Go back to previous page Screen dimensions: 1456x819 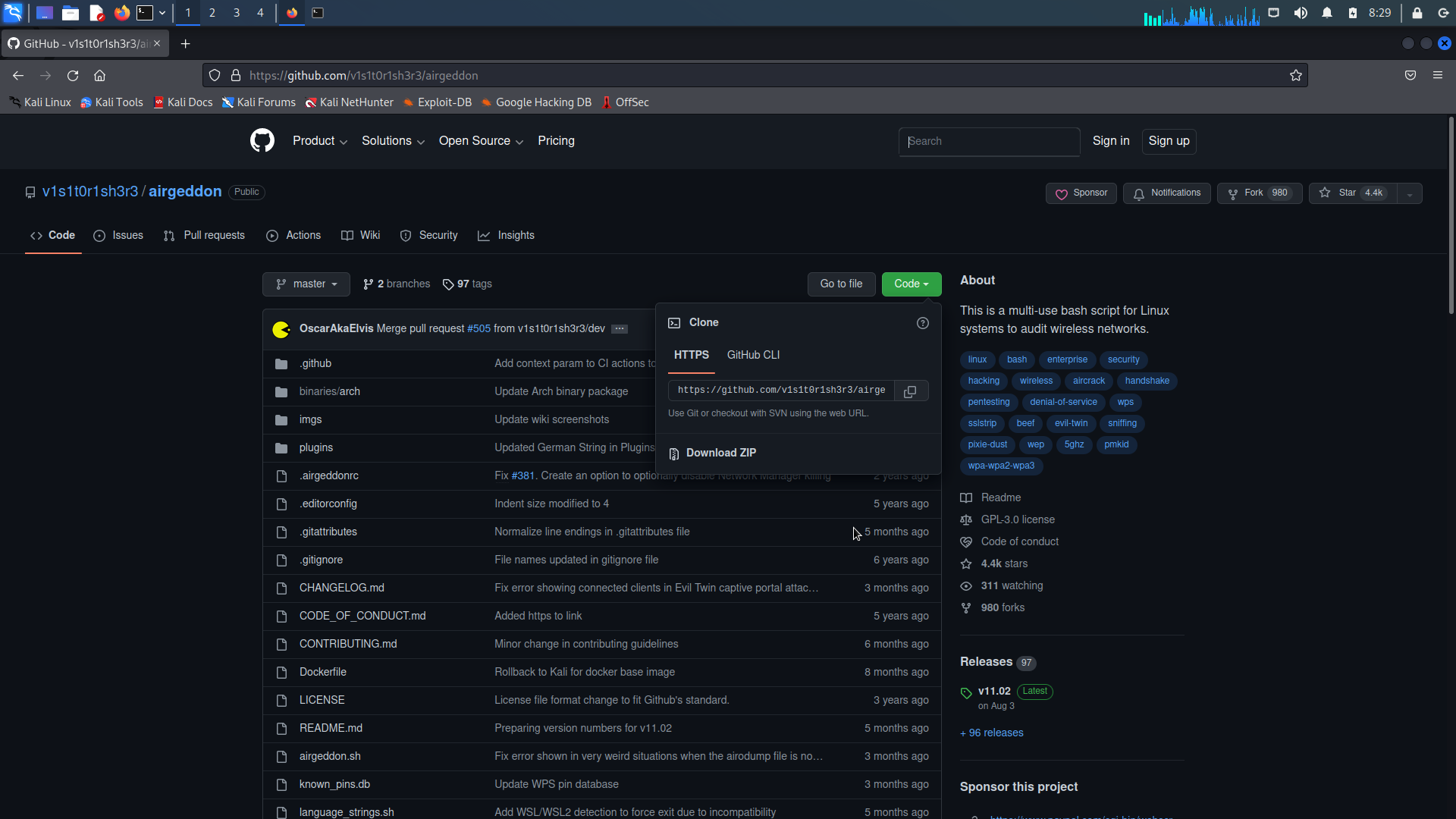pos(18,75)
